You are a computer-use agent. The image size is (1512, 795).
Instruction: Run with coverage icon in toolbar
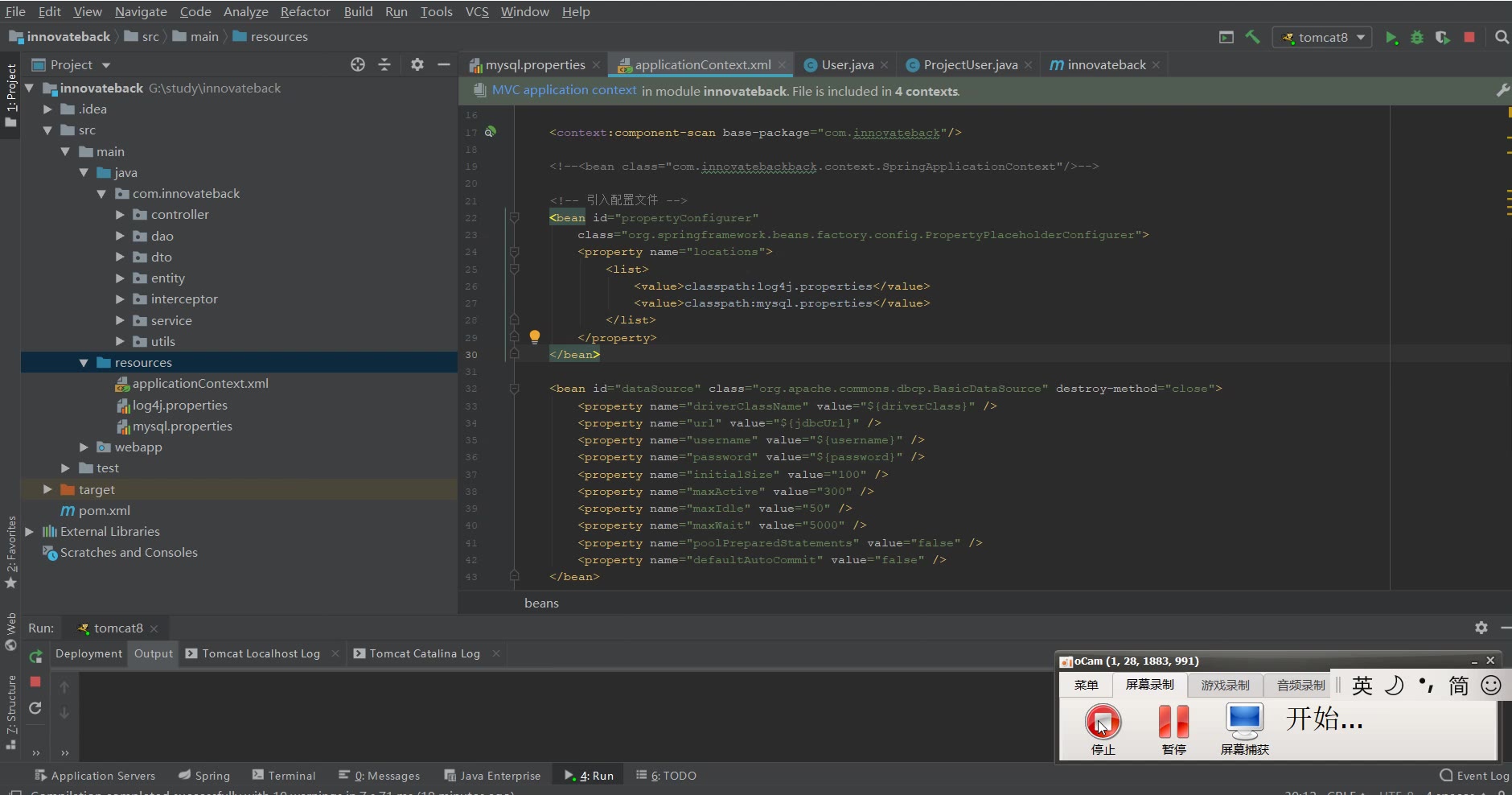point(1443,38)
